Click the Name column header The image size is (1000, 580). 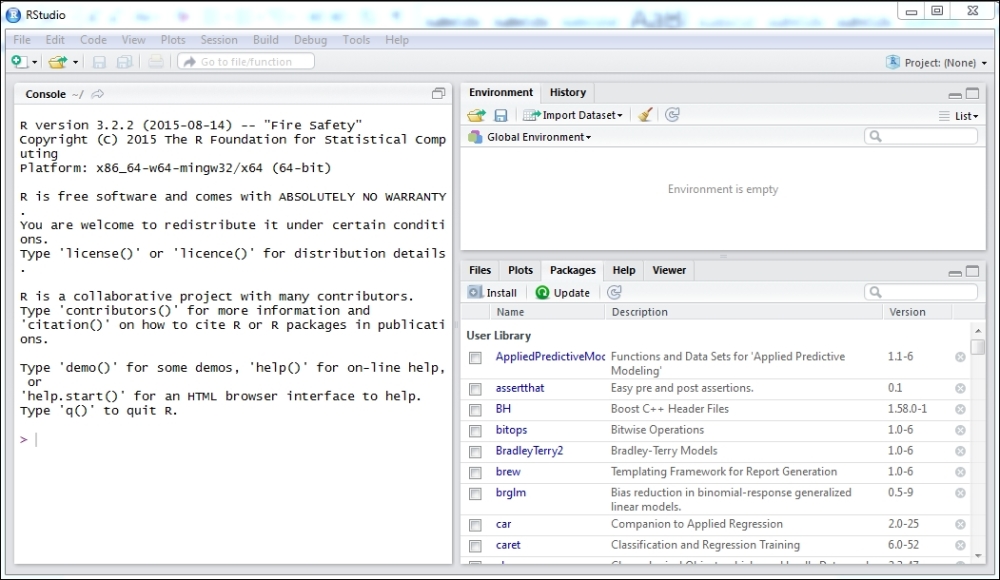[510, 312]
